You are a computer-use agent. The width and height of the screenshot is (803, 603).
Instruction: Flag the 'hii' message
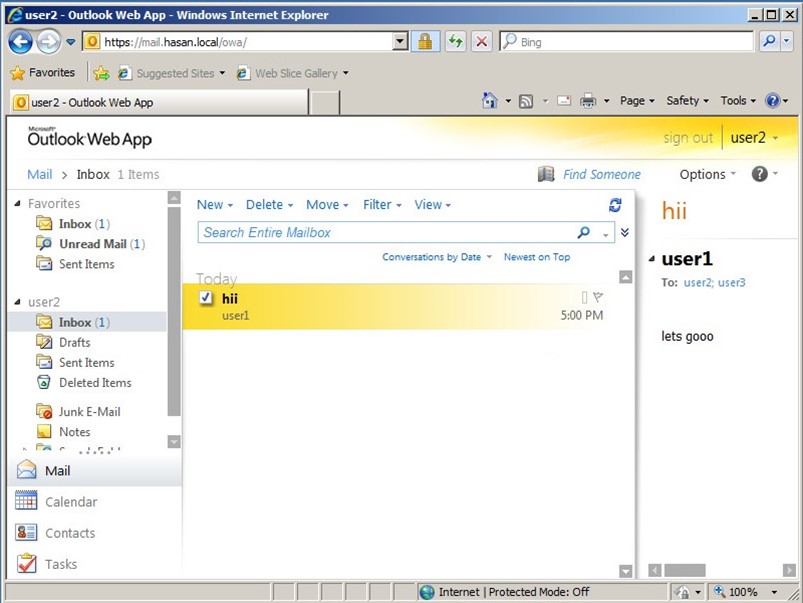[598, 297]
